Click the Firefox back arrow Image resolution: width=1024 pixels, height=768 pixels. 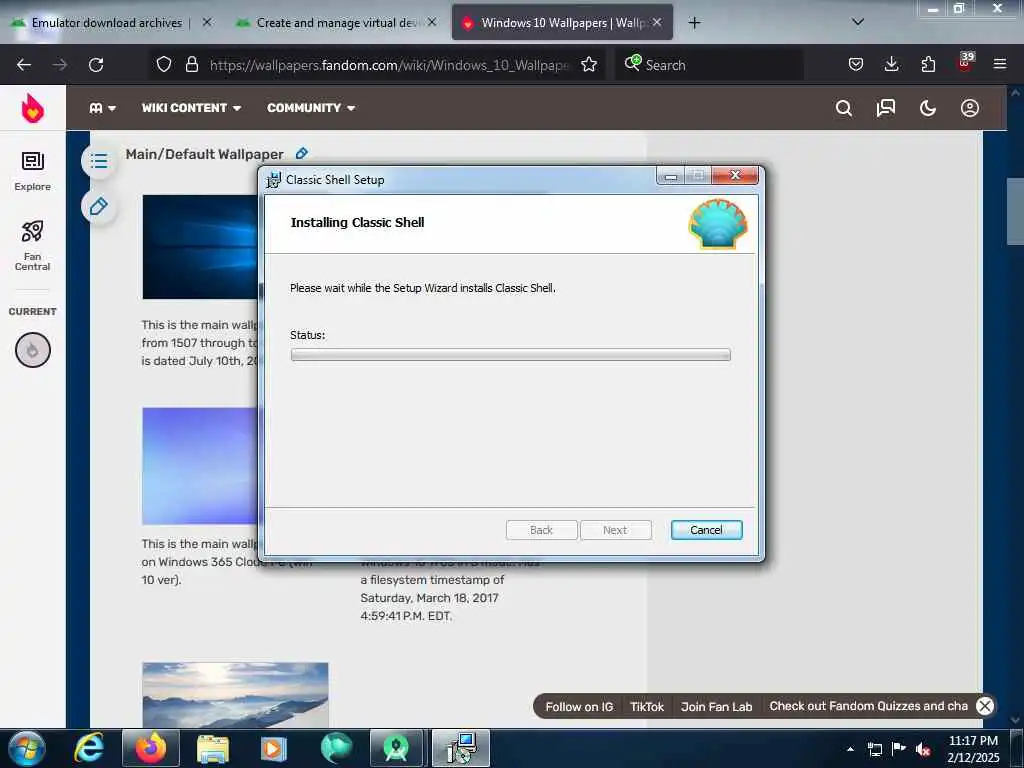pyautogui.click(x=24, y=65)
